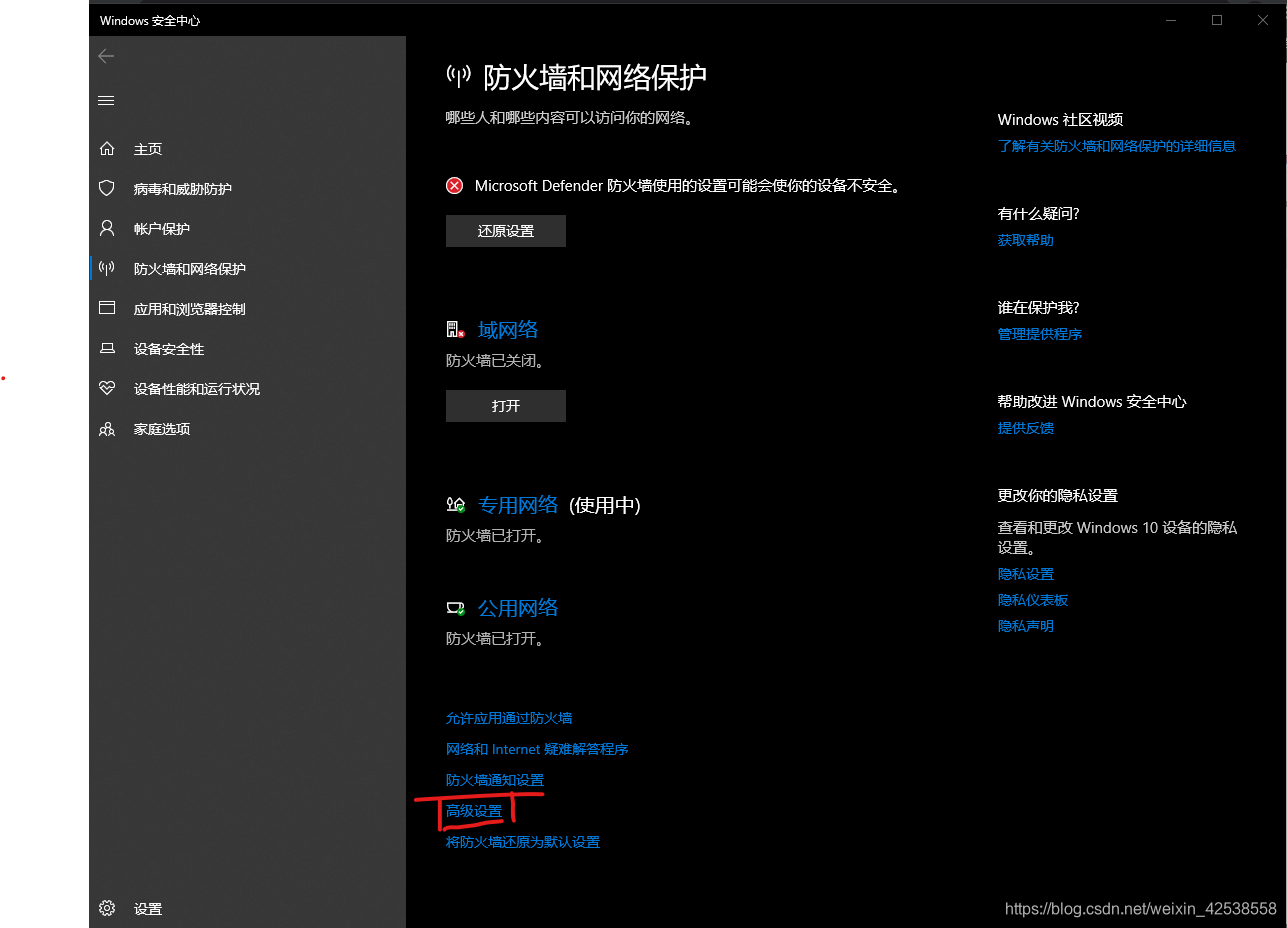
Task: Open 家庭选项 page
Action: [x=162, y=429]
